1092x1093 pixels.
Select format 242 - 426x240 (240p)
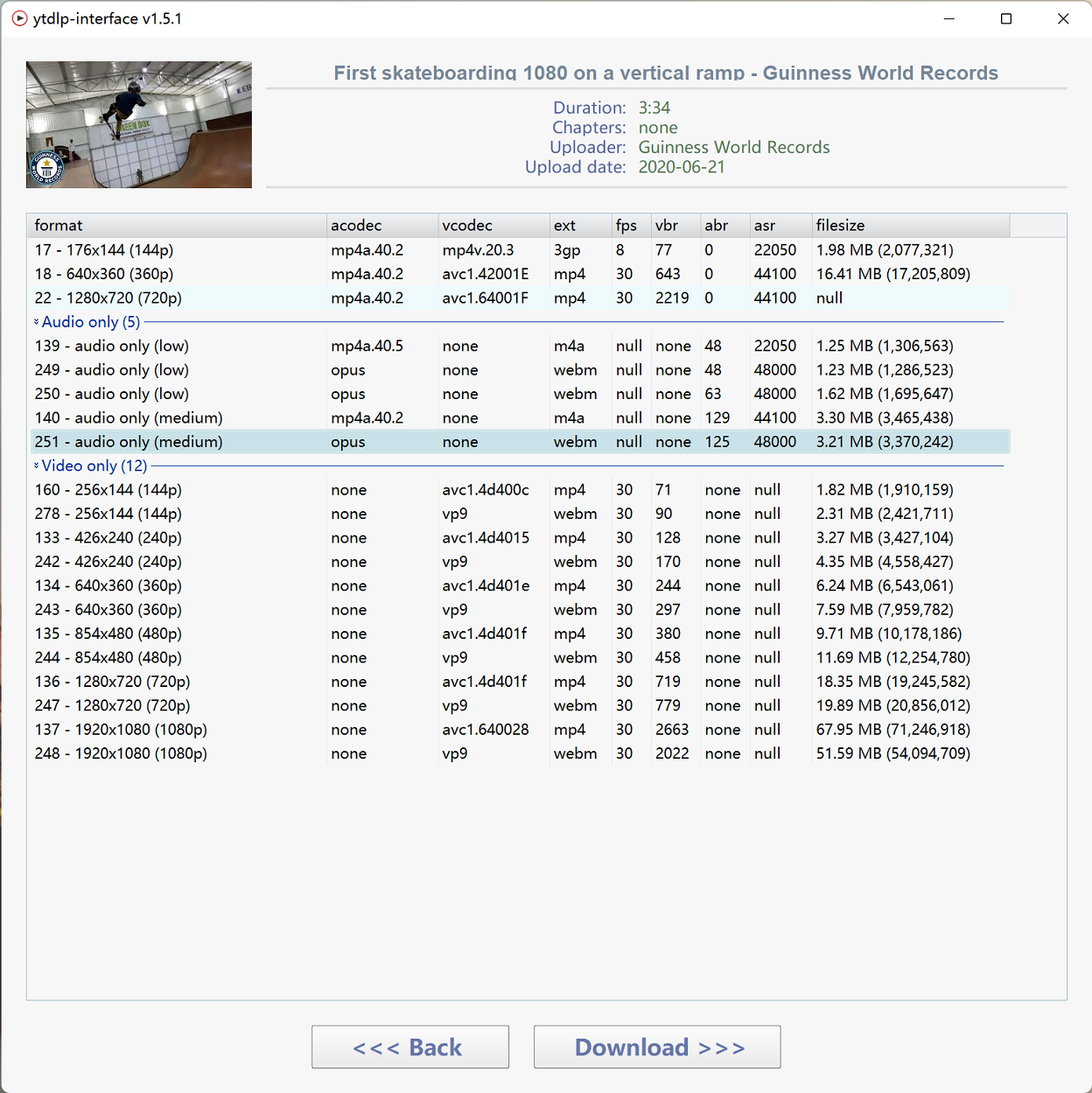pyautogui.click(x=520, y=562)
